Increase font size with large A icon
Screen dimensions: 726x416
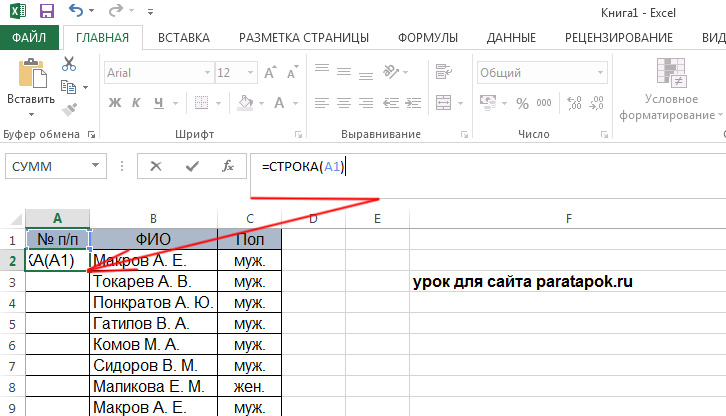(x=270, y=72)
